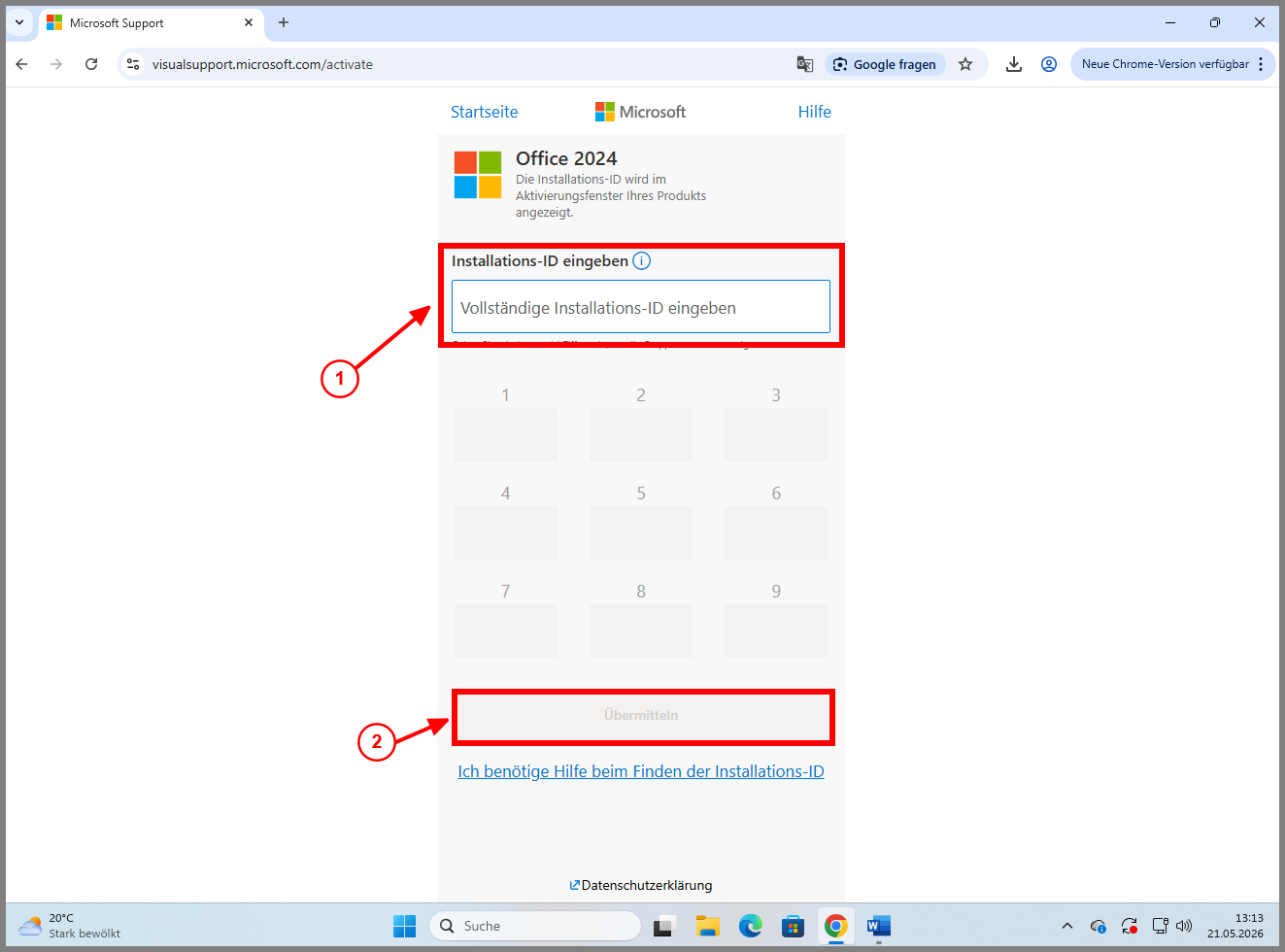This screenshot has height=952, width=1285.
Task: Click the network display tray icon
Action: 1160,926
